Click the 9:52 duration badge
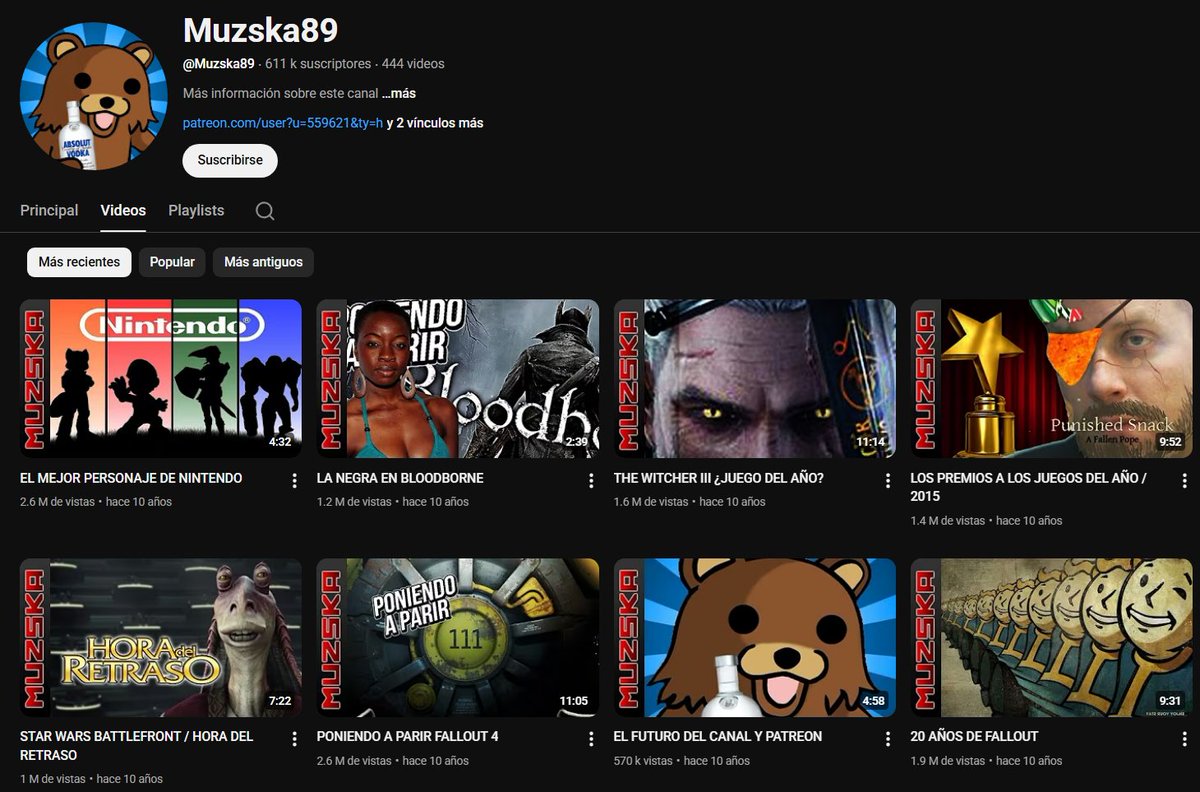 click(1171, 442)
